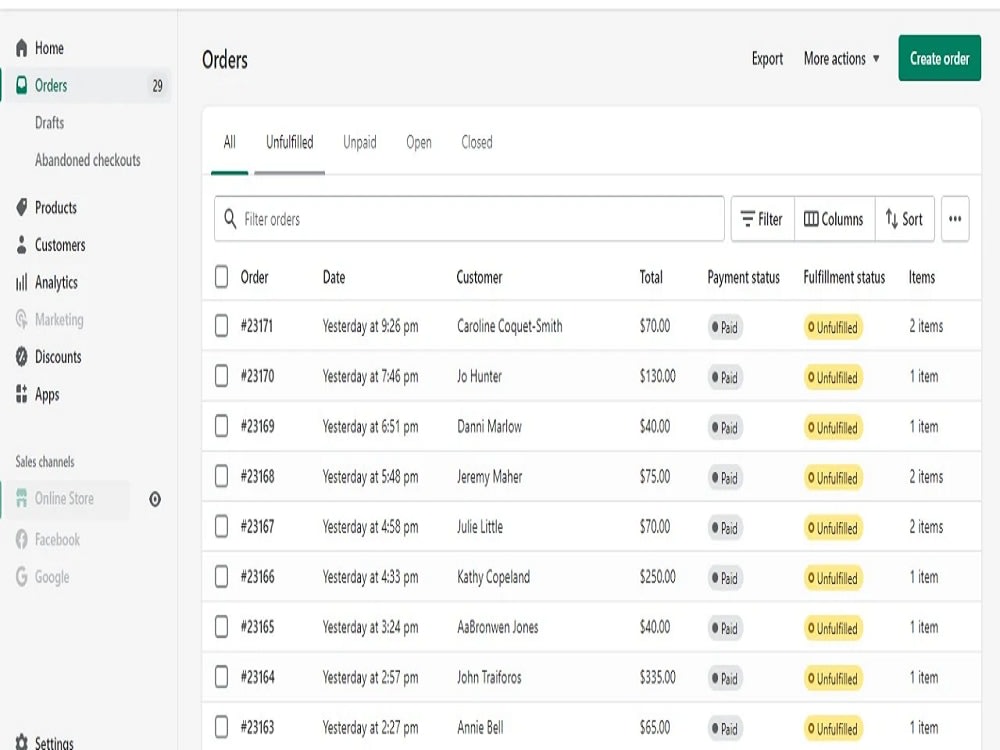Click customer name Jeremy Maher
The image size is (1000, 750).
tap(490, 476)
